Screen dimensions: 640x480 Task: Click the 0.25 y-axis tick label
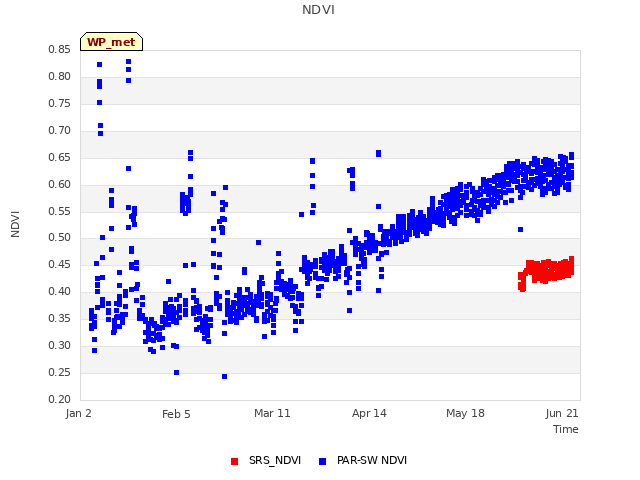(59, 372)
